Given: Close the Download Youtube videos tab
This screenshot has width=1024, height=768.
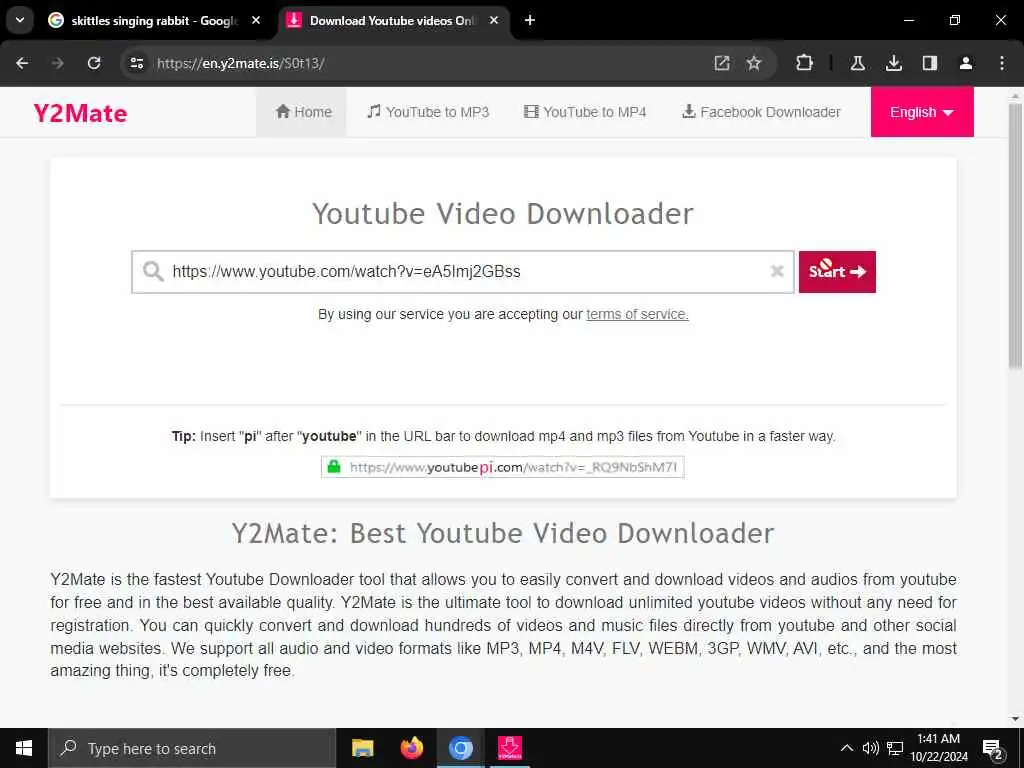Looking at the screenshot, I should (494, 20).
